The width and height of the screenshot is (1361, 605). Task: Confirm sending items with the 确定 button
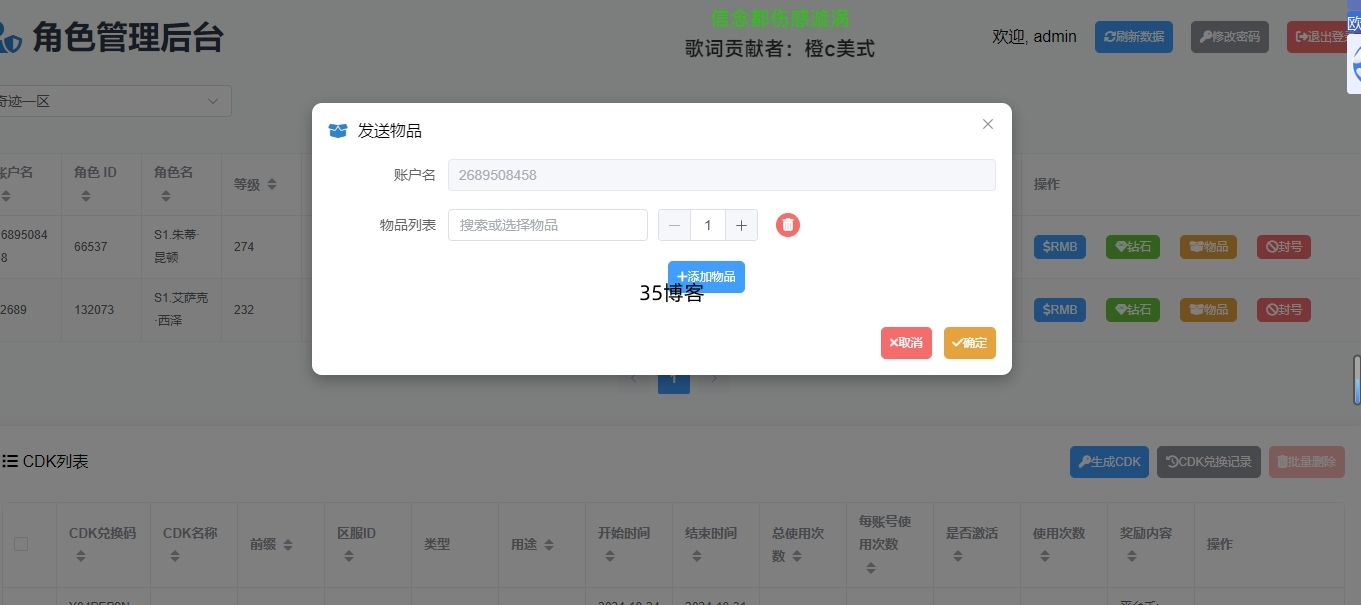tap(968, 342)
